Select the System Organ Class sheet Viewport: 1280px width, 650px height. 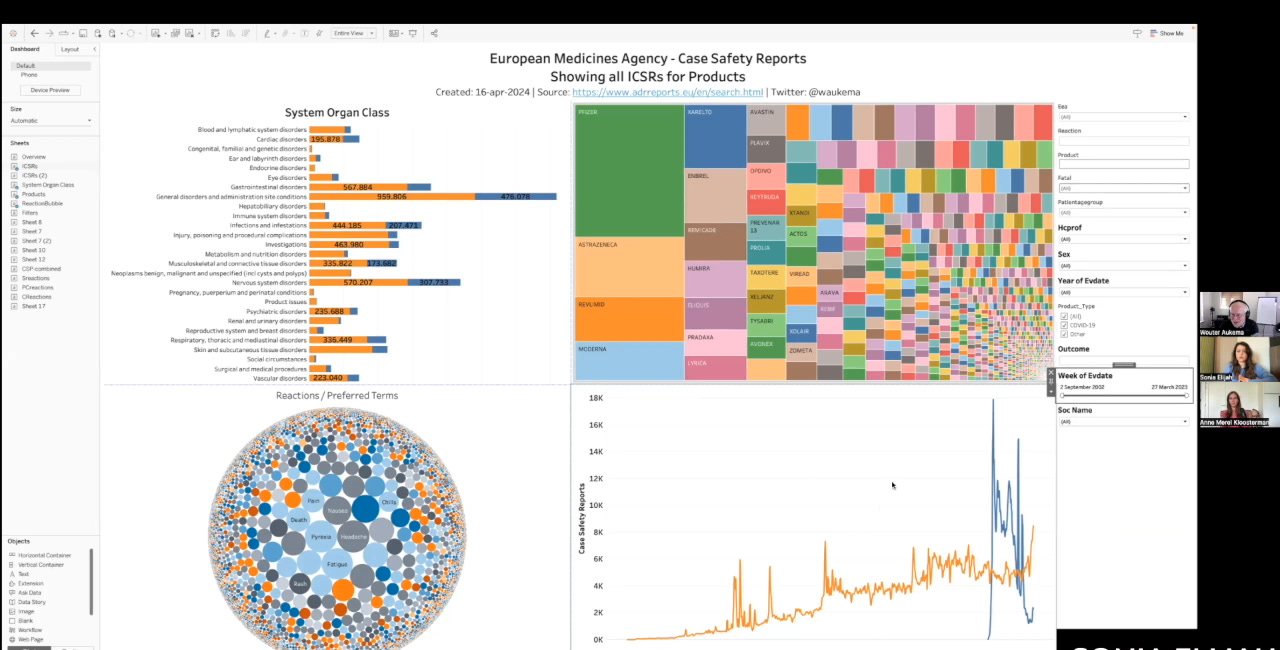[48, 185]
